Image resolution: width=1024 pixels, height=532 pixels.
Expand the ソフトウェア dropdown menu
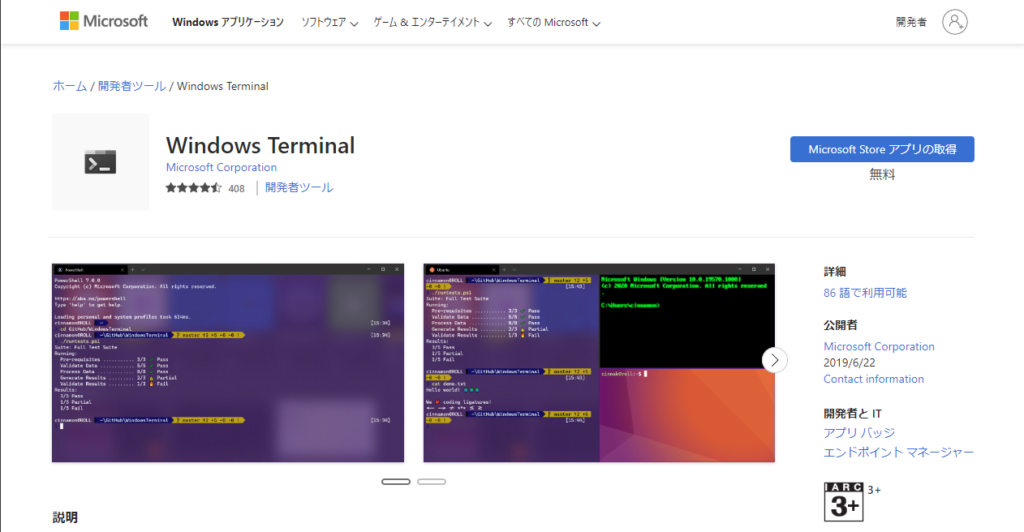pyautogui.click(x=329, y=22)
